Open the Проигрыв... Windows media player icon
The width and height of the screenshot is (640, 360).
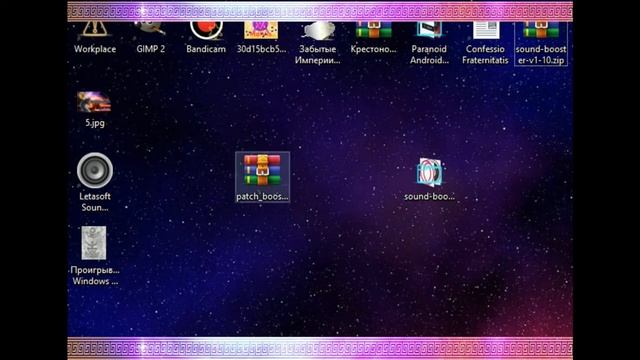(94, 243)
